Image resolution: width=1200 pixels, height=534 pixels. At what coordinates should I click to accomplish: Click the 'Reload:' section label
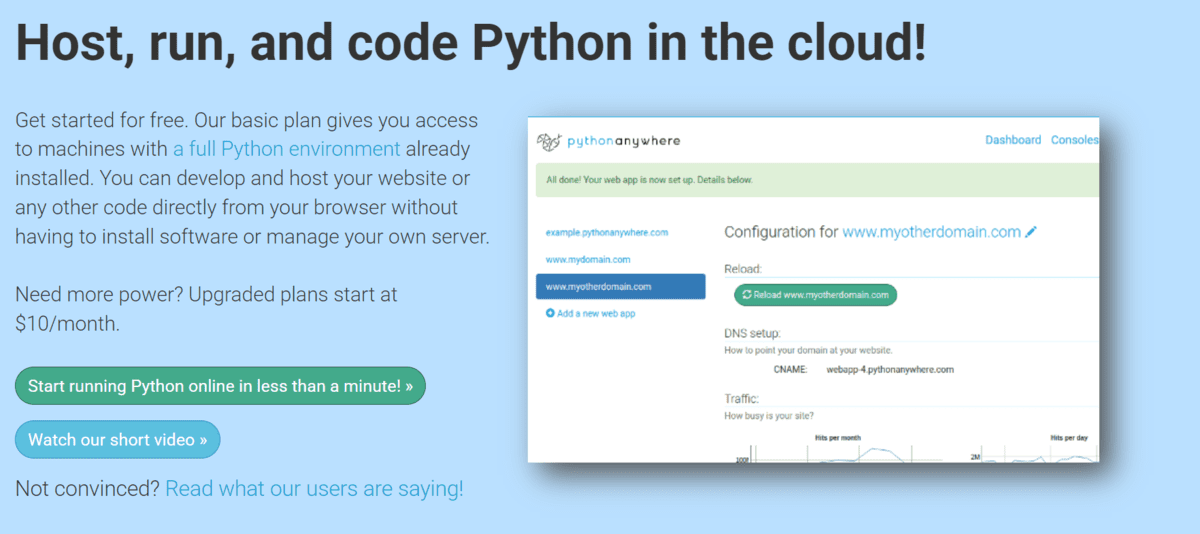coord(743,269)
